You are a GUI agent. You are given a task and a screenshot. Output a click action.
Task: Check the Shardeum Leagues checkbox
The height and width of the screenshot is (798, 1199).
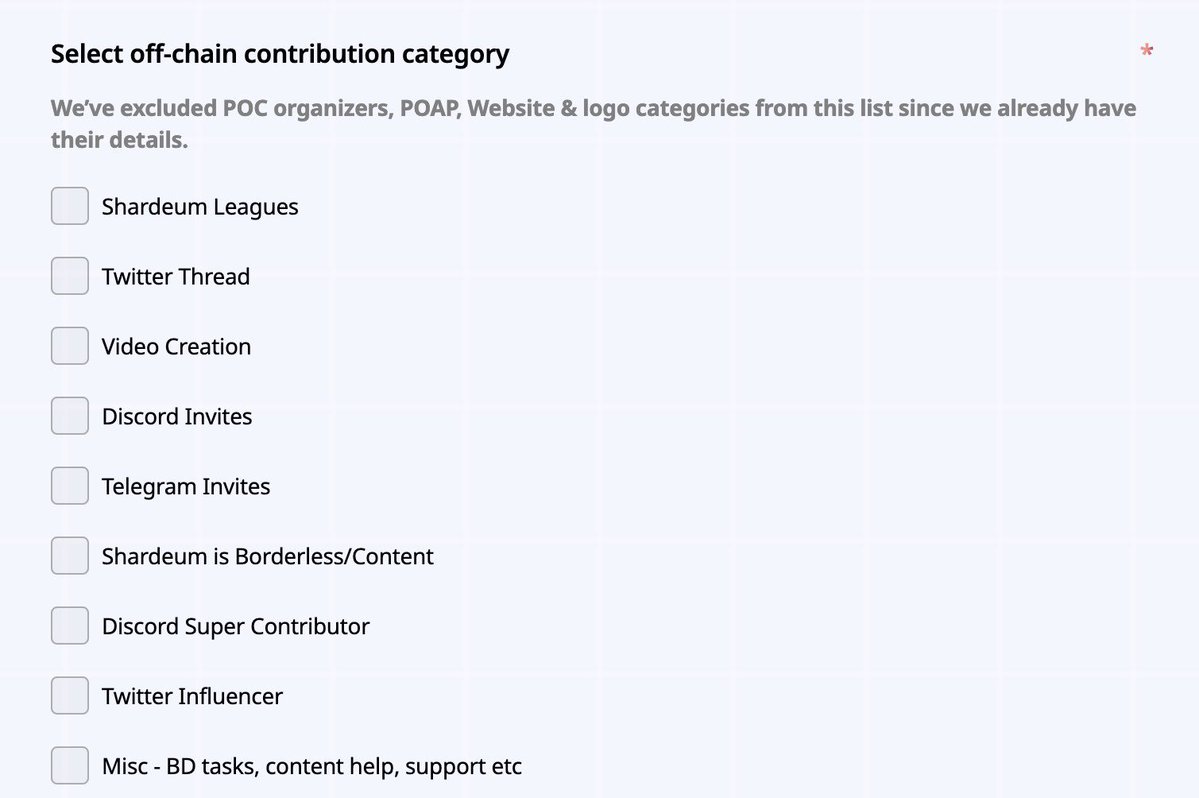[x=70, y=206]
